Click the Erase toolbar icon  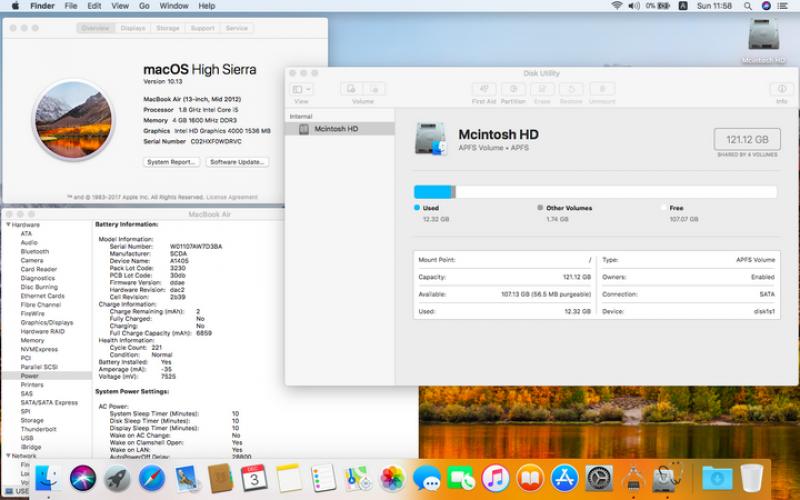coord(542,89)
